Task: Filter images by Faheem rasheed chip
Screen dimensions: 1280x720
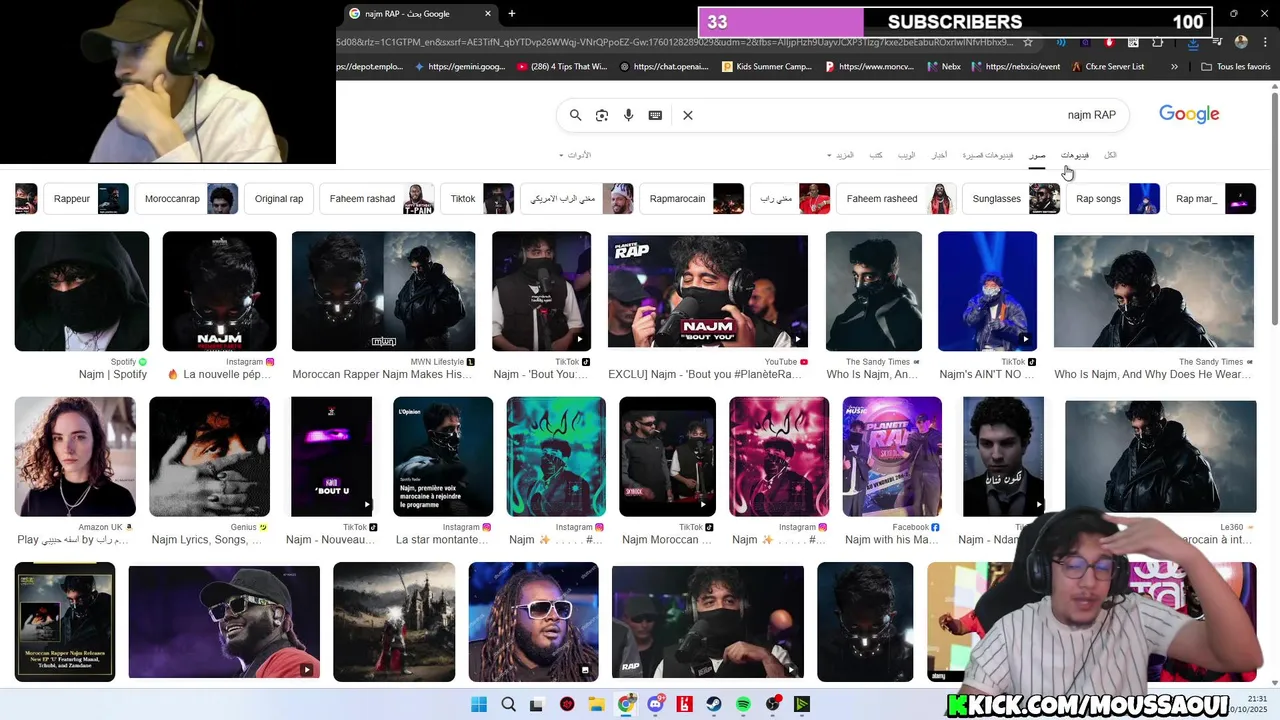Action: coord(898,199)
